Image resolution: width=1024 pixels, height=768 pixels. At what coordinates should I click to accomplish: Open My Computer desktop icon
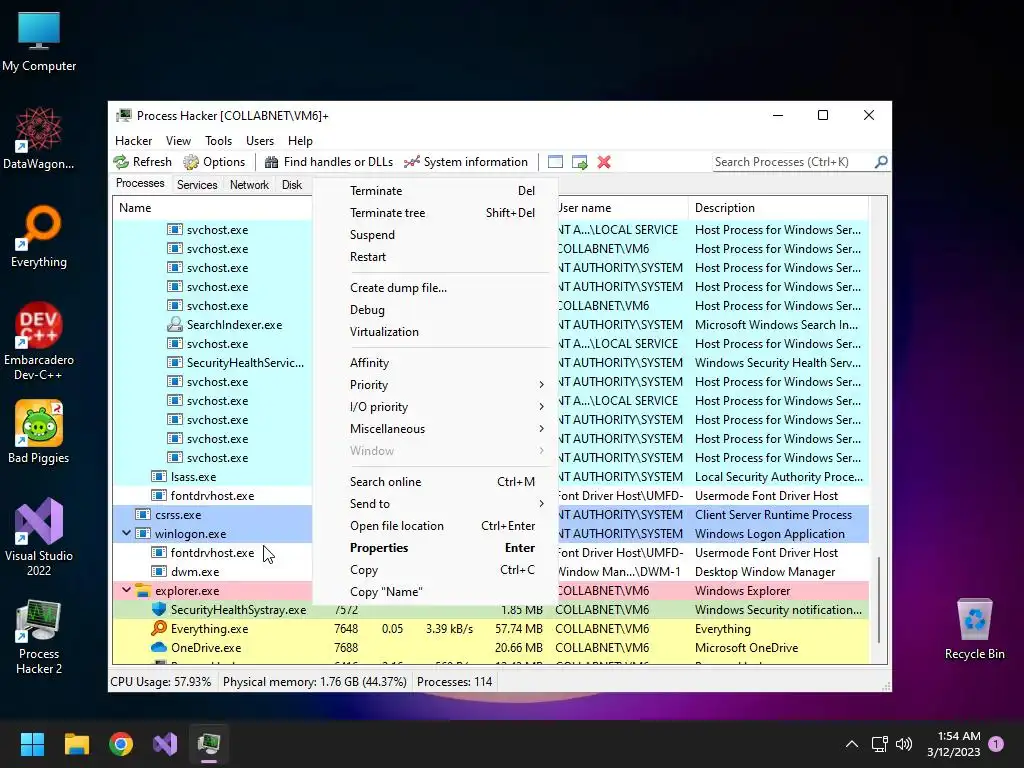click(39, 42)
